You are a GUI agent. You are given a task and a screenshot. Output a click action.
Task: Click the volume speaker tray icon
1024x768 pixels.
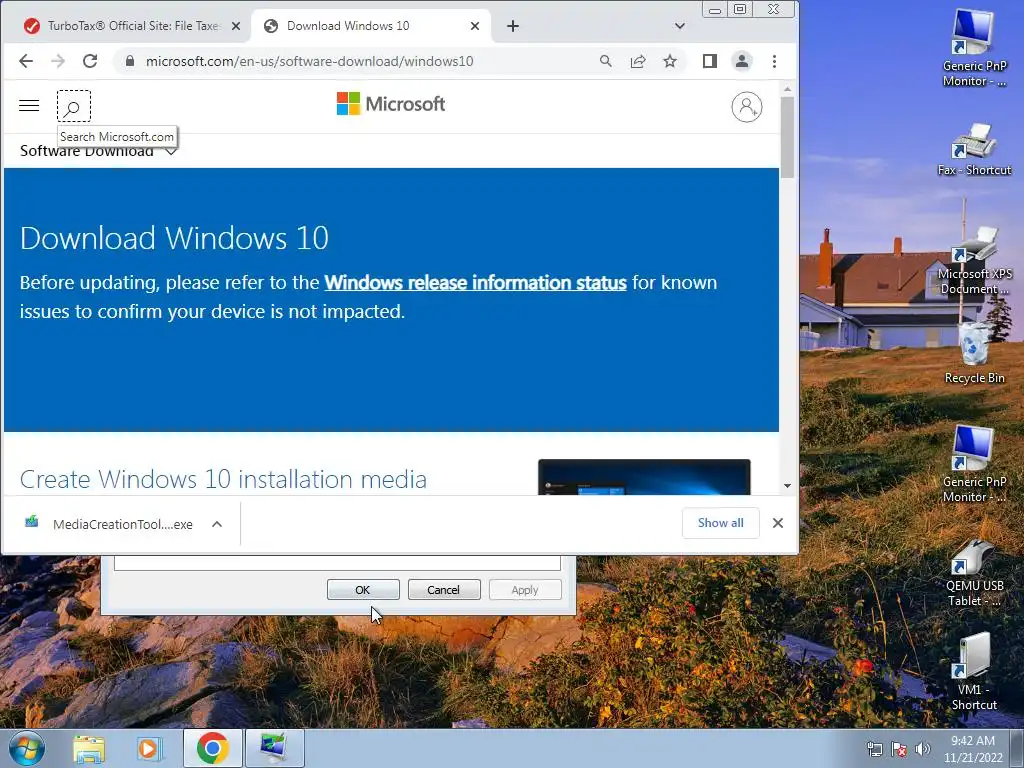[x=923, y=749]
